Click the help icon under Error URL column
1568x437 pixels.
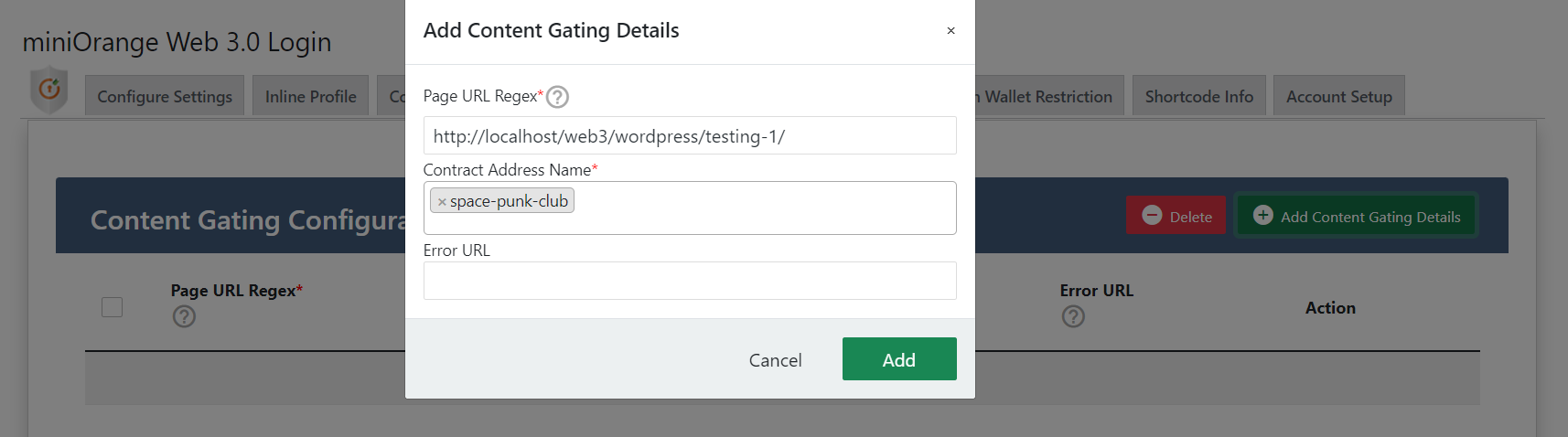point(1073,316)
